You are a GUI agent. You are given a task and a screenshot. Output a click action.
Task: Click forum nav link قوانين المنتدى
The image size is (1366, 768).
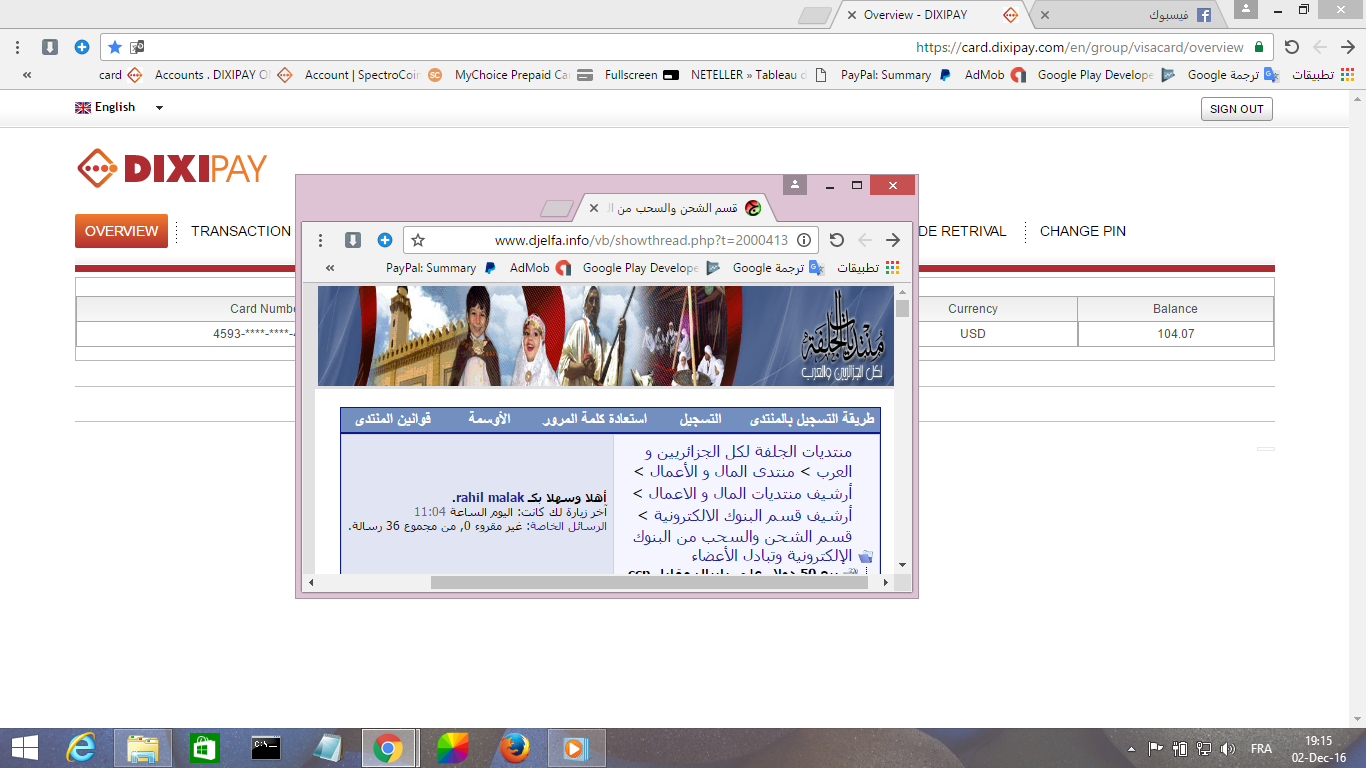coord(392,419)
